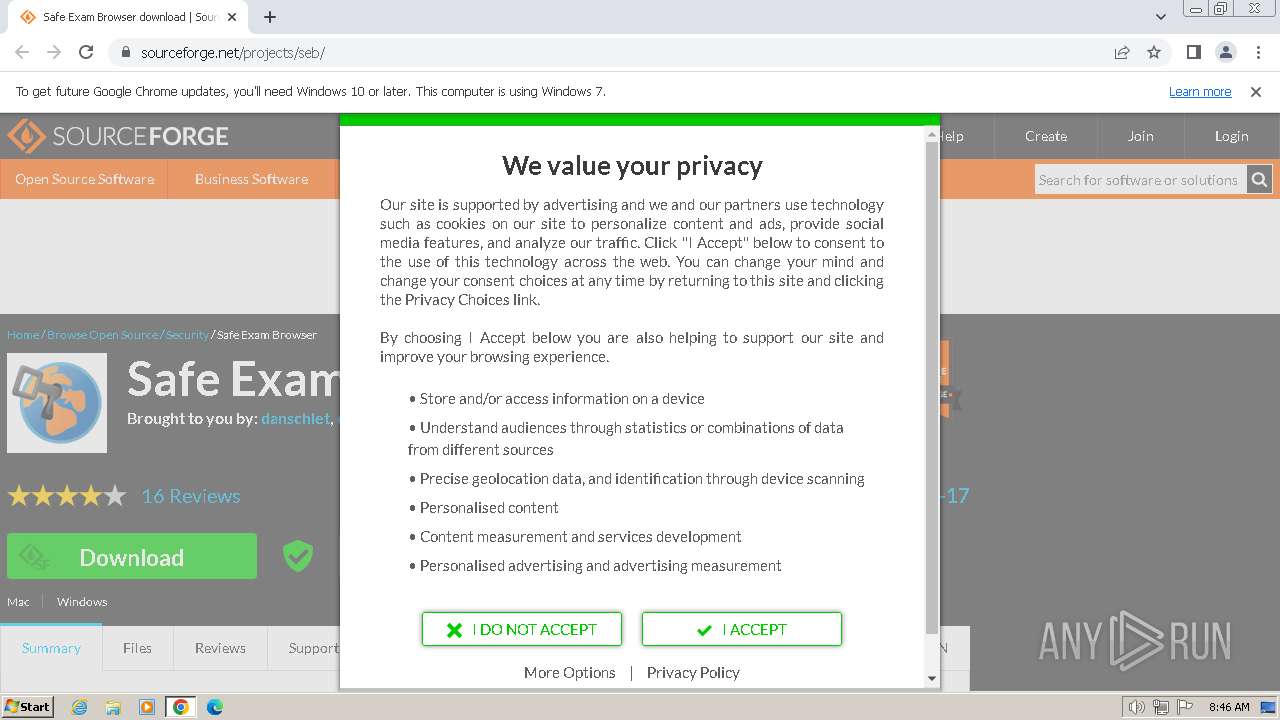1280x720 pixels.
Task: Open the share page icon in the address bar
Action: point(1122,52)
